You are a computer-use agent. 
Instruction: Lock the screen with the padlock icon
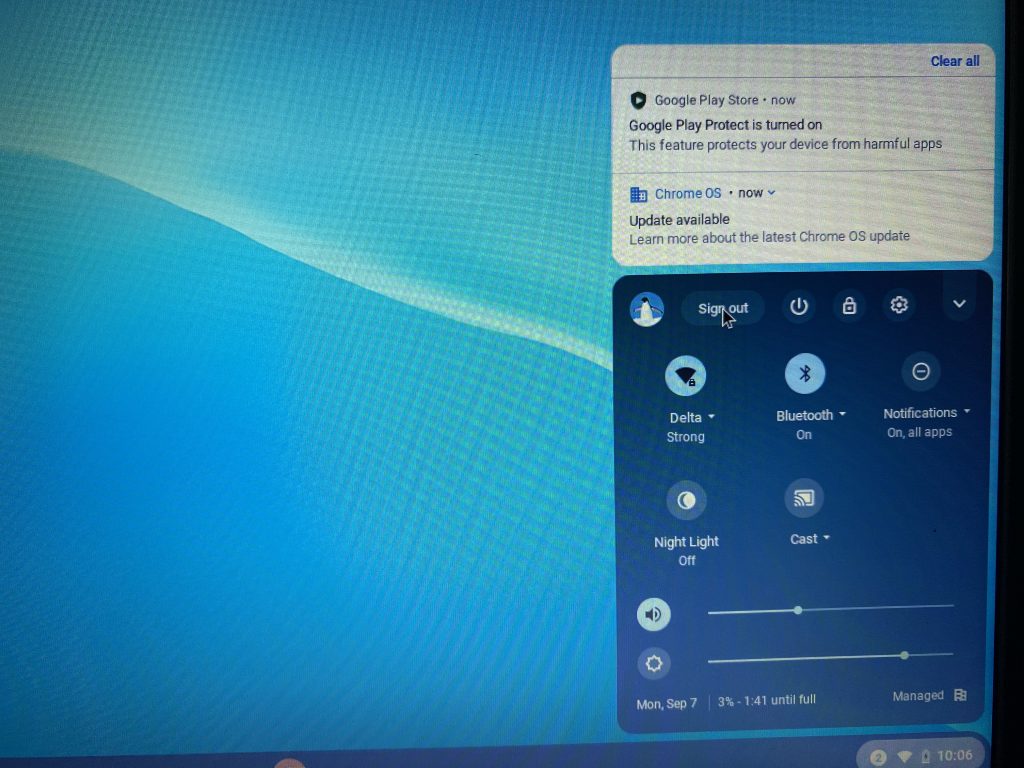tap(849, 306)
